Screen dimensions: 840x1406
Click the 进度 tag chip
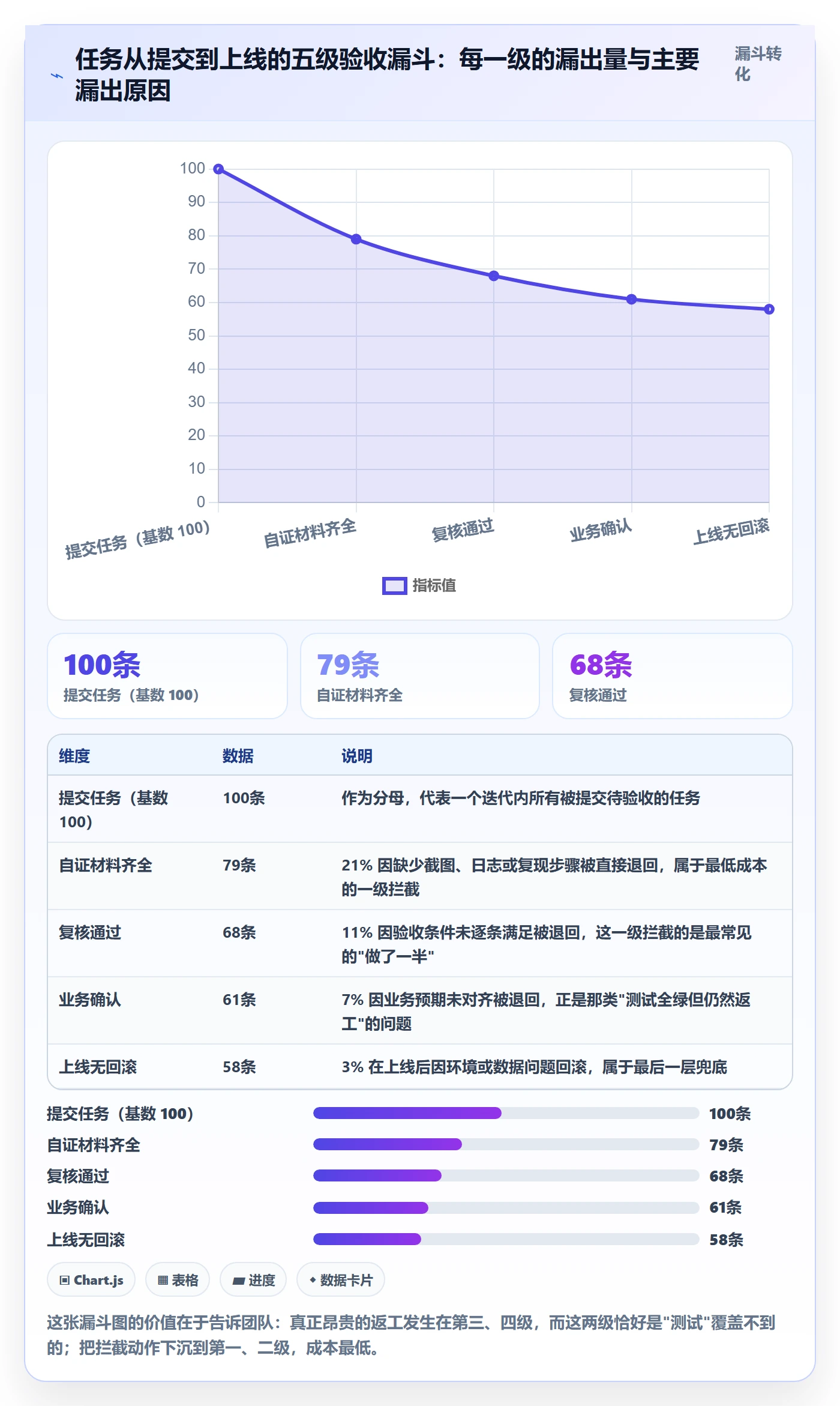pyautogui.click(x=253, y=1280)
